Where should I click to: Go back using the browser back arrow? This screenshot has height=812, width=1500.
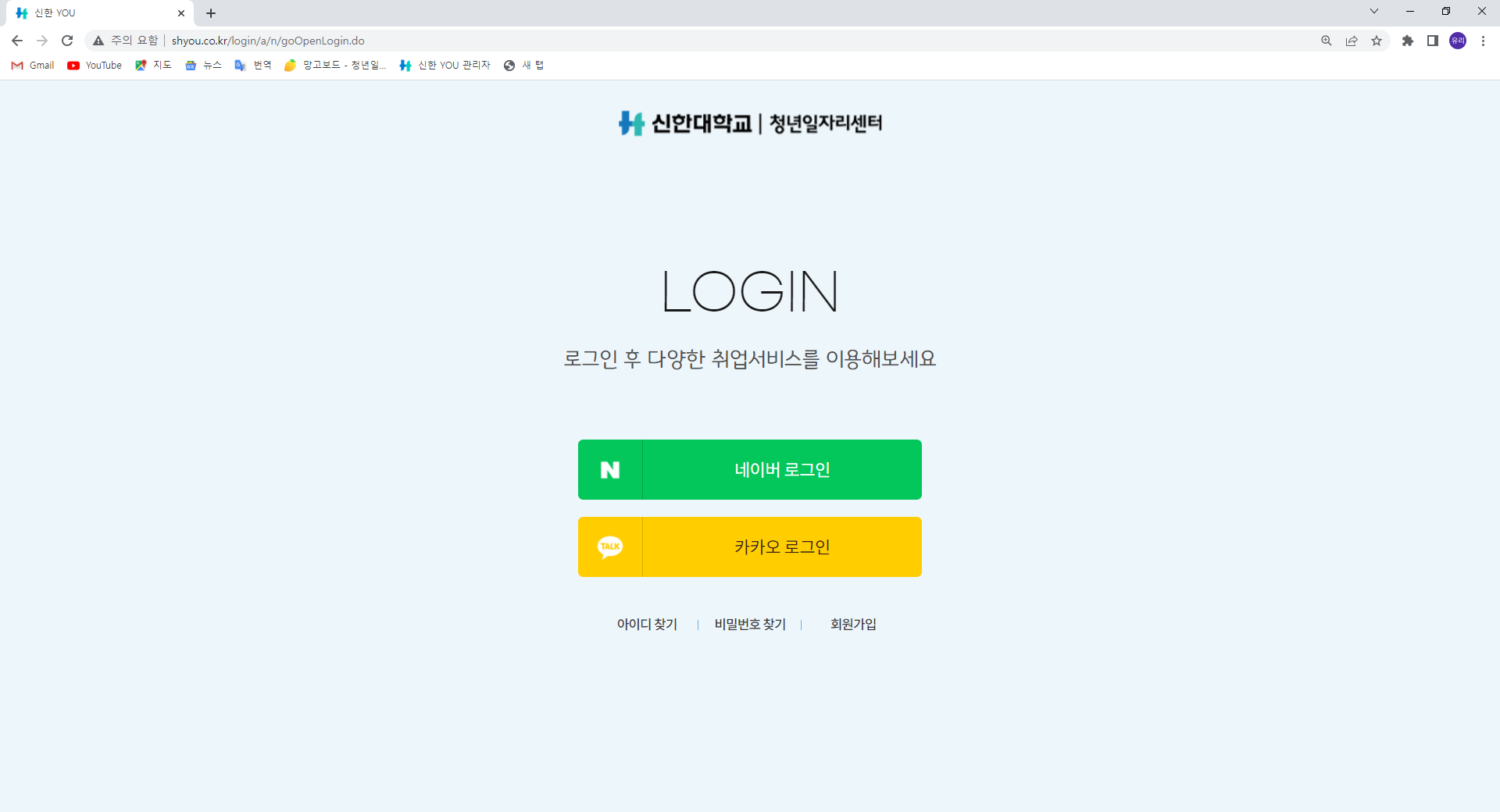pos(17,41)
